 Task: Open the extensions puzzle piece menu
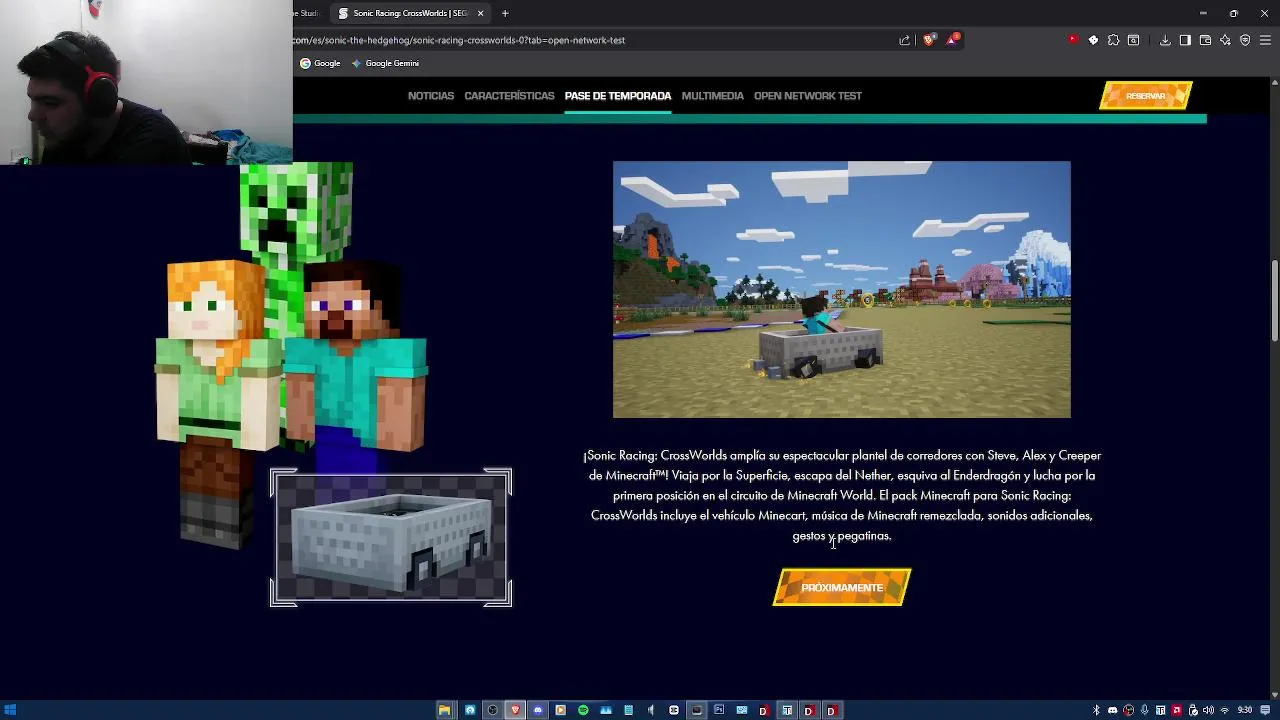point(1113,40)
